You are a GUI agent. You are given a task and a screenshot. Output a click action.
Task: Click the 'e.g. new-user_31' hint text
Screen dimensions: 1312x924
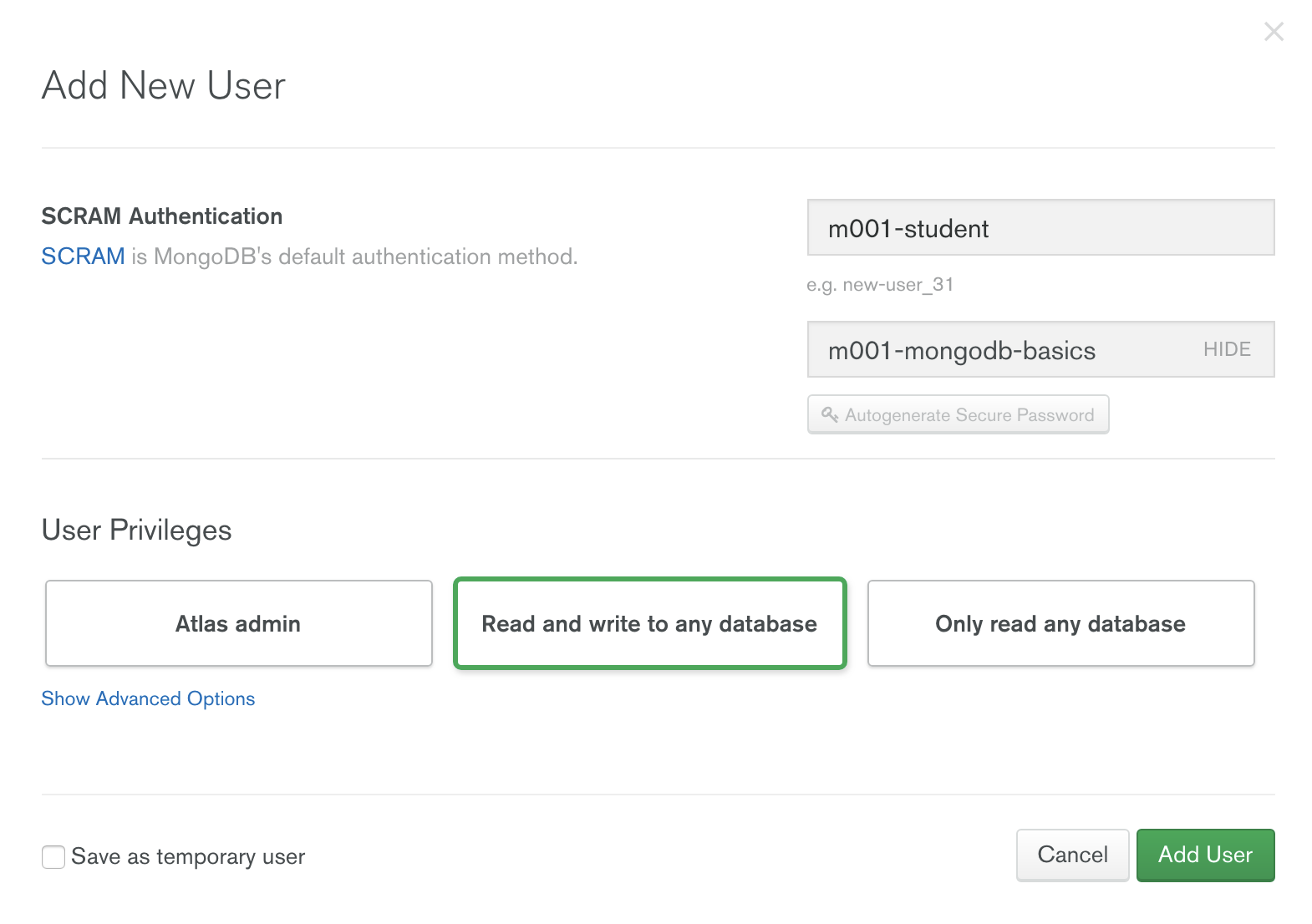[x=880, y=285]
